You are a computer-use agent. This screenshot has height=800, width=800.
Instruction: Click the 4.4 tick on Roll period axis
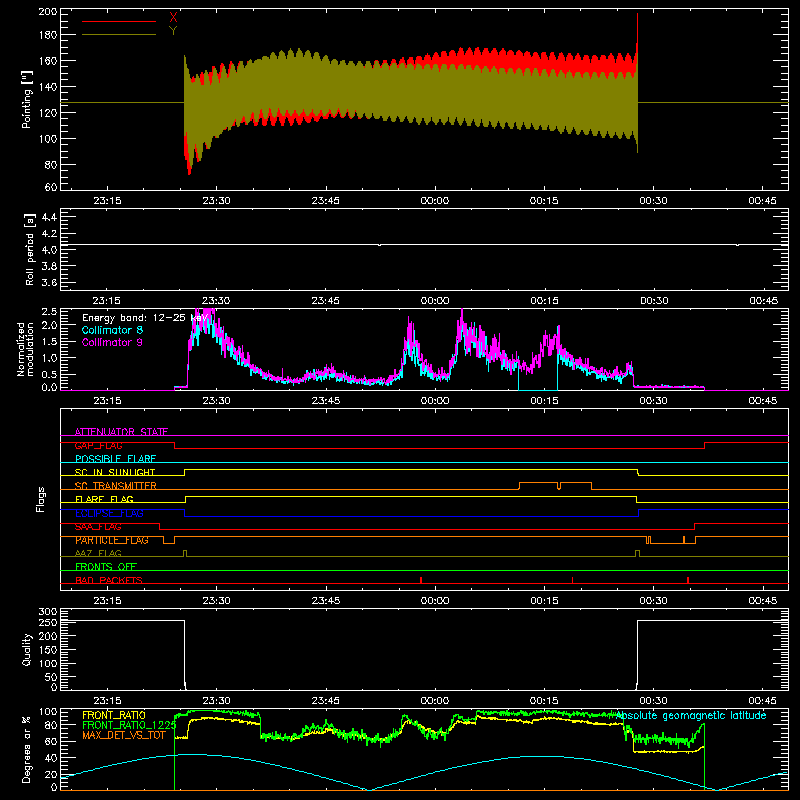click(x=49, y=217)
